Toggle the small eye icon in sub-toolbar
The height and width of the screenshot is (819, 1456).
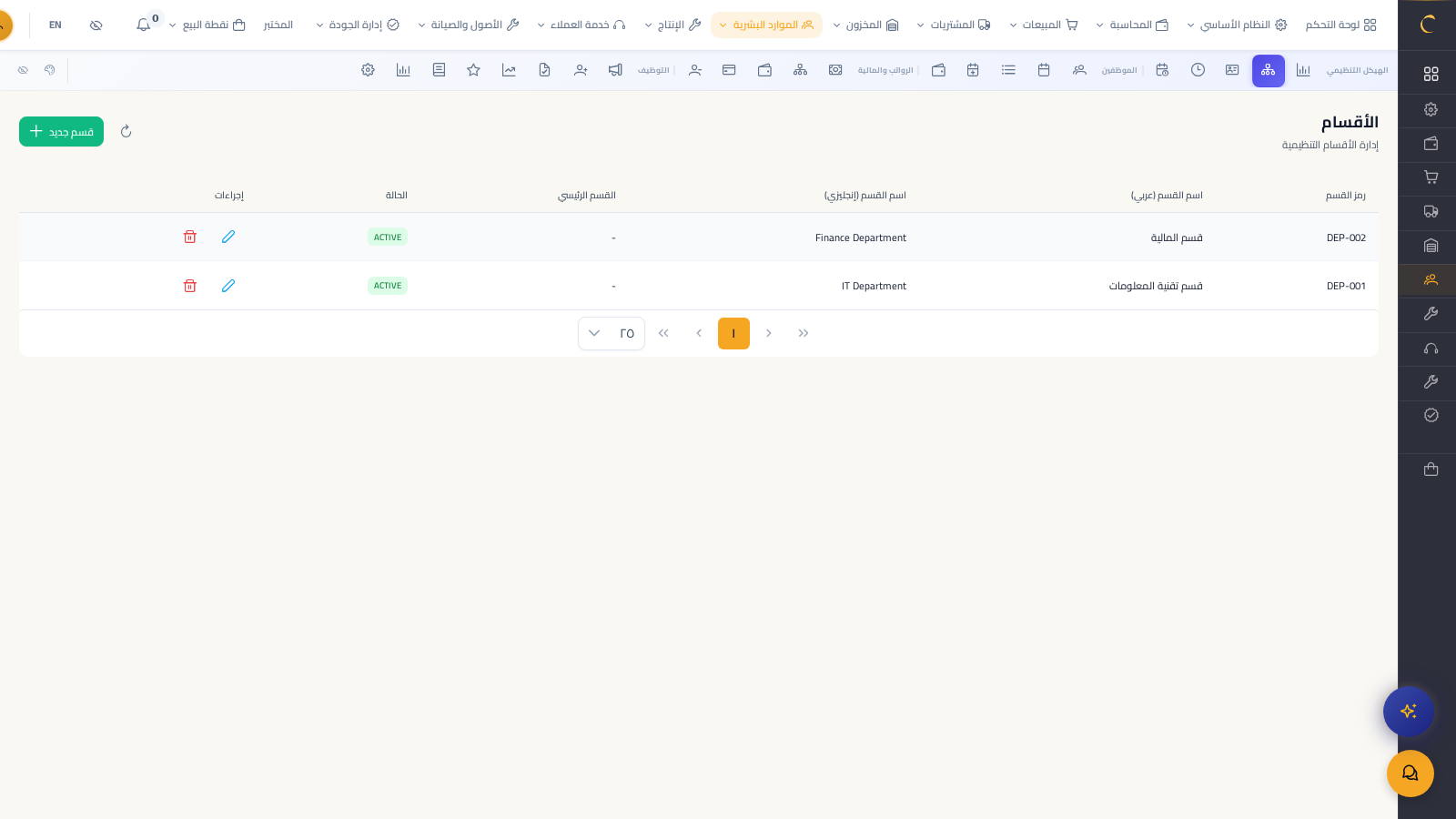click(23, 70)
